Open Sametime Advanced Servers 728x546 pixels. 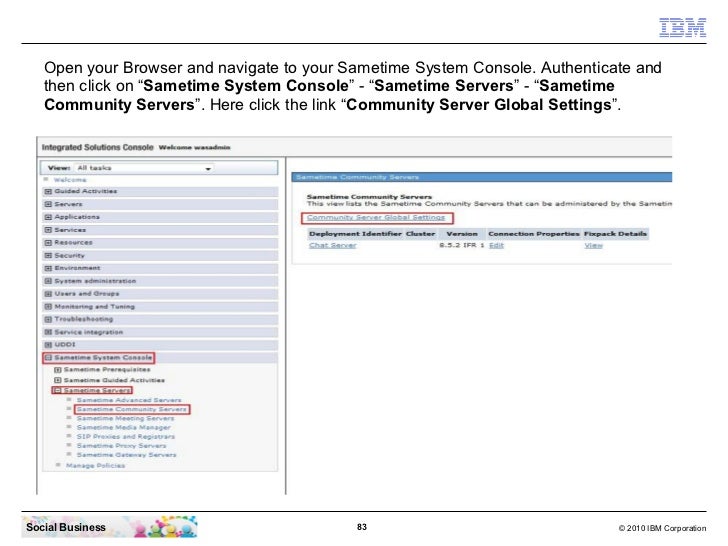[129, 400]
